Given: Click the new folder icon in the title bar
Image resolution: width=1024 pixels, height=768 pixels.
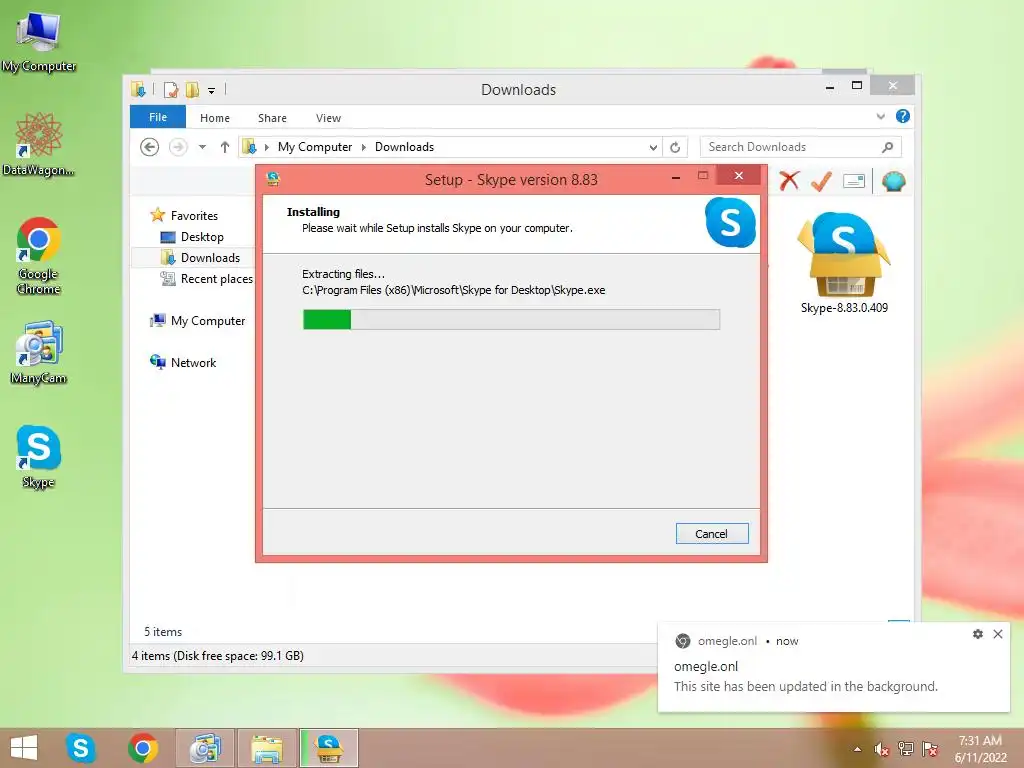Looking at the screenshot, I should (x=192, y=89).
